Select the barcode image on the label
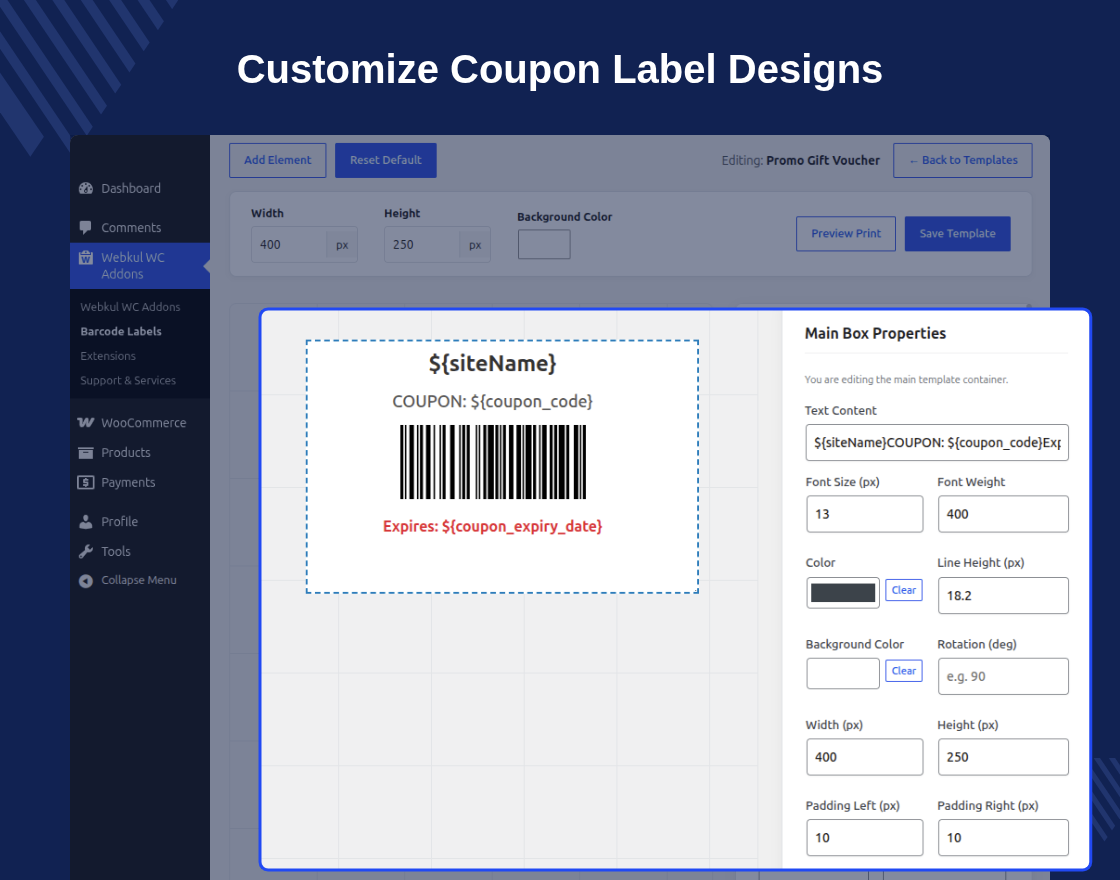Viewport: 1120px width, 880px height. point(493,462)
